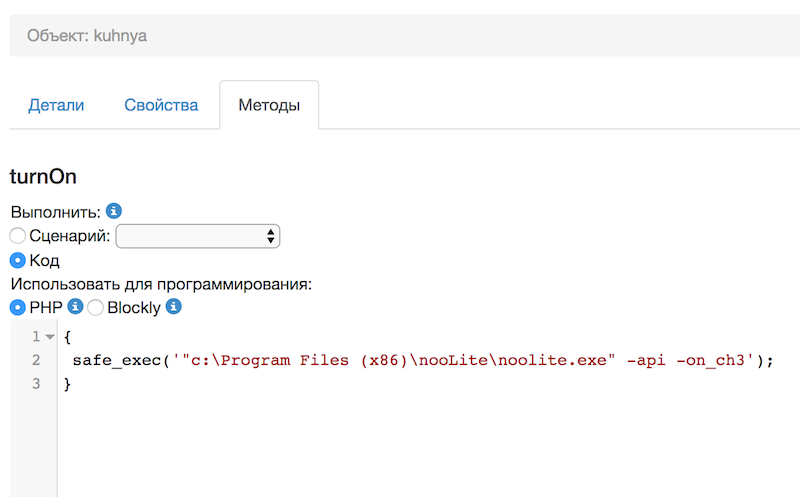
Task: Open the Детали tab
Action: (56, 105)
